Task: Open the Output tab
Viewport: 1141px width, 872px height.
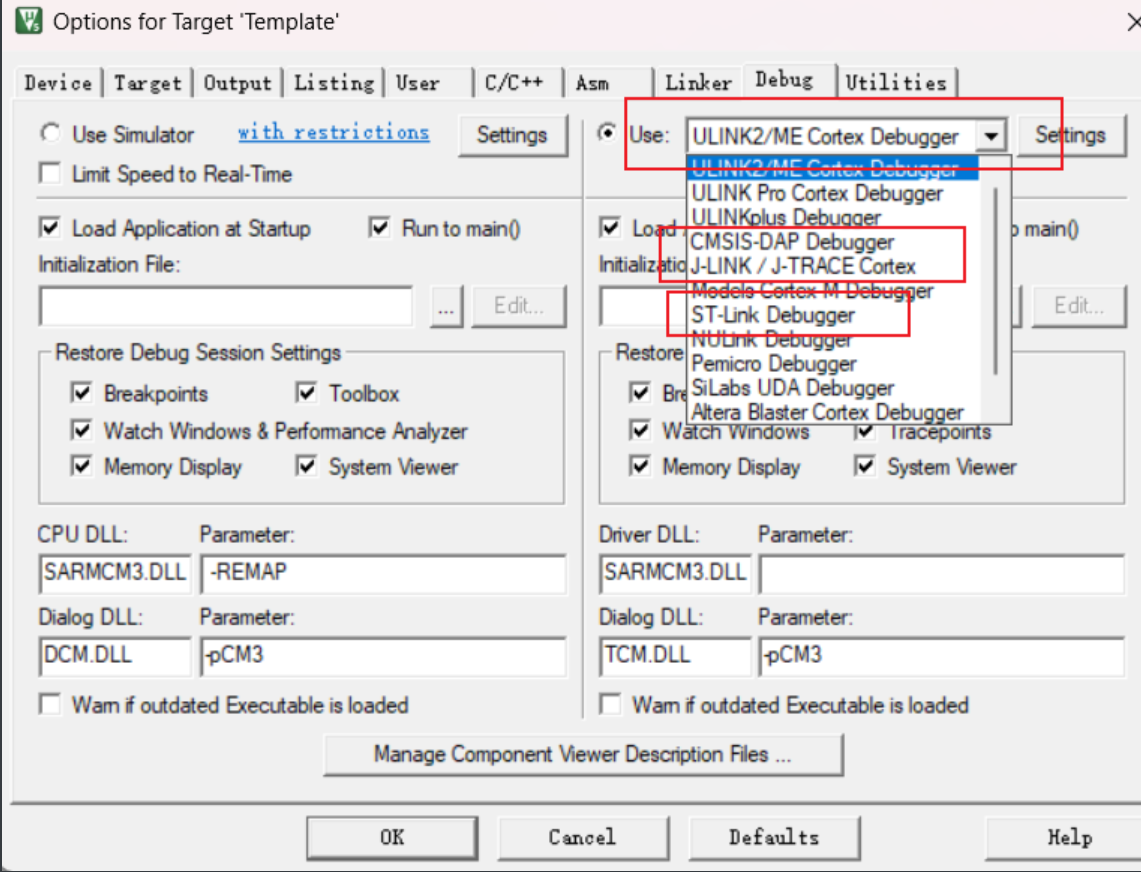Action: coord(237,83)
